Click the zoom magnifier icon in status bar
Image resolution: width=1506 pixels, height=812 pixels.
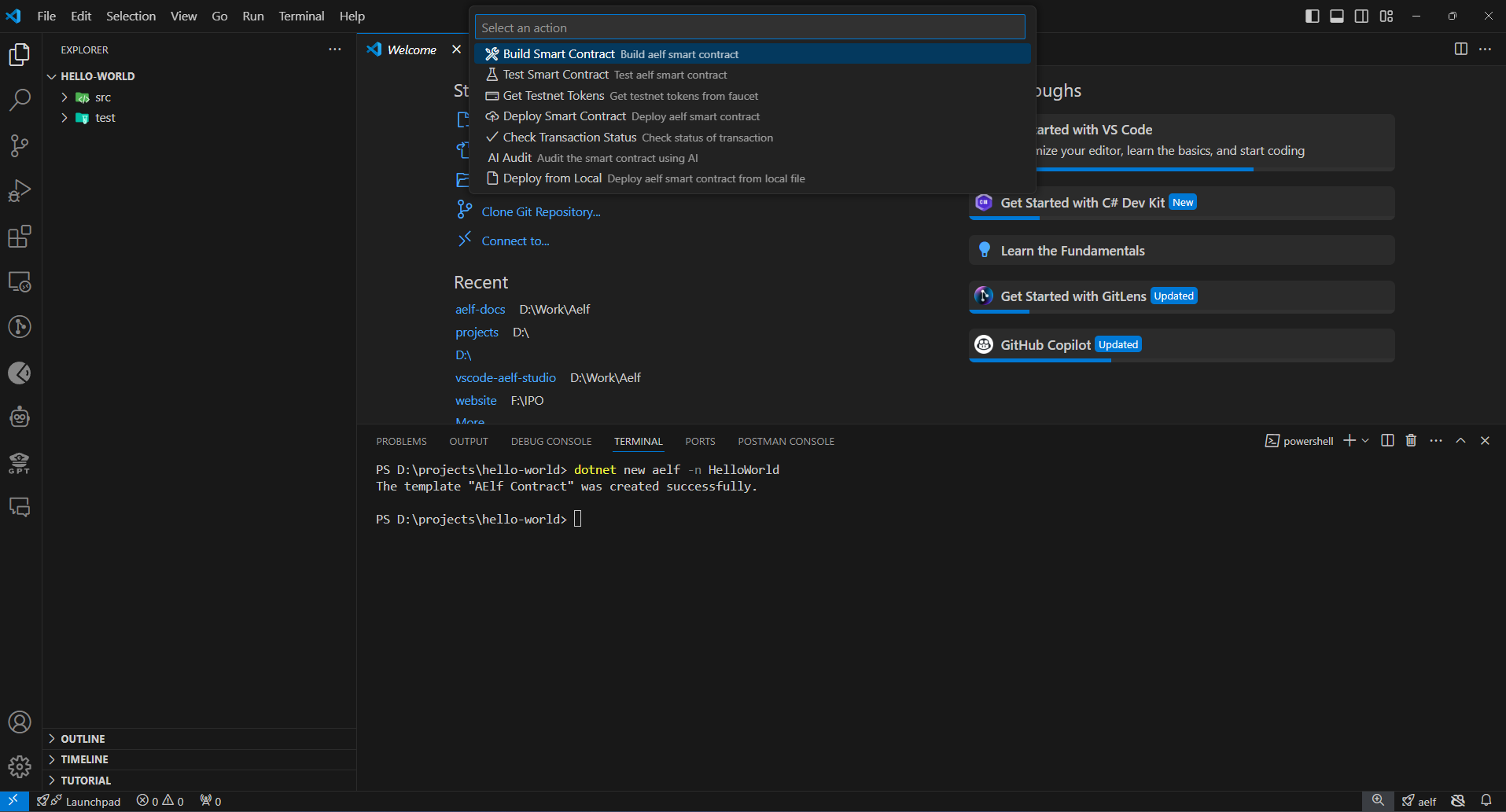click(1378, 801)
